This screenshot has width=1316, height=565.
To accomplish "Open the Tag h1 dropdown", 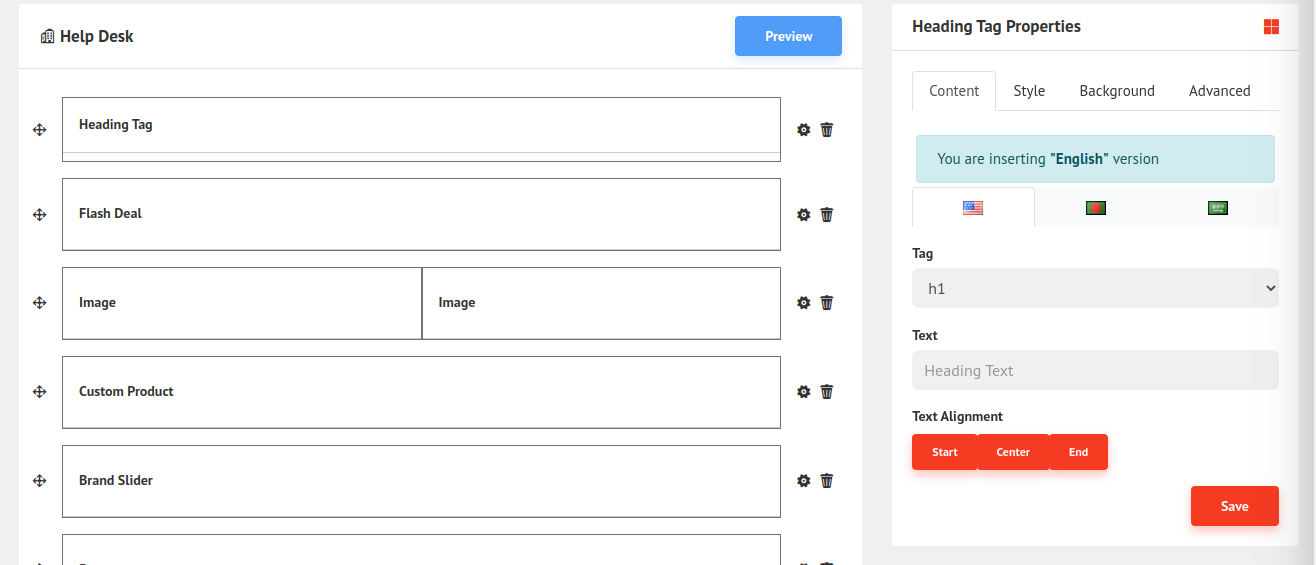I will (1095, 288).
